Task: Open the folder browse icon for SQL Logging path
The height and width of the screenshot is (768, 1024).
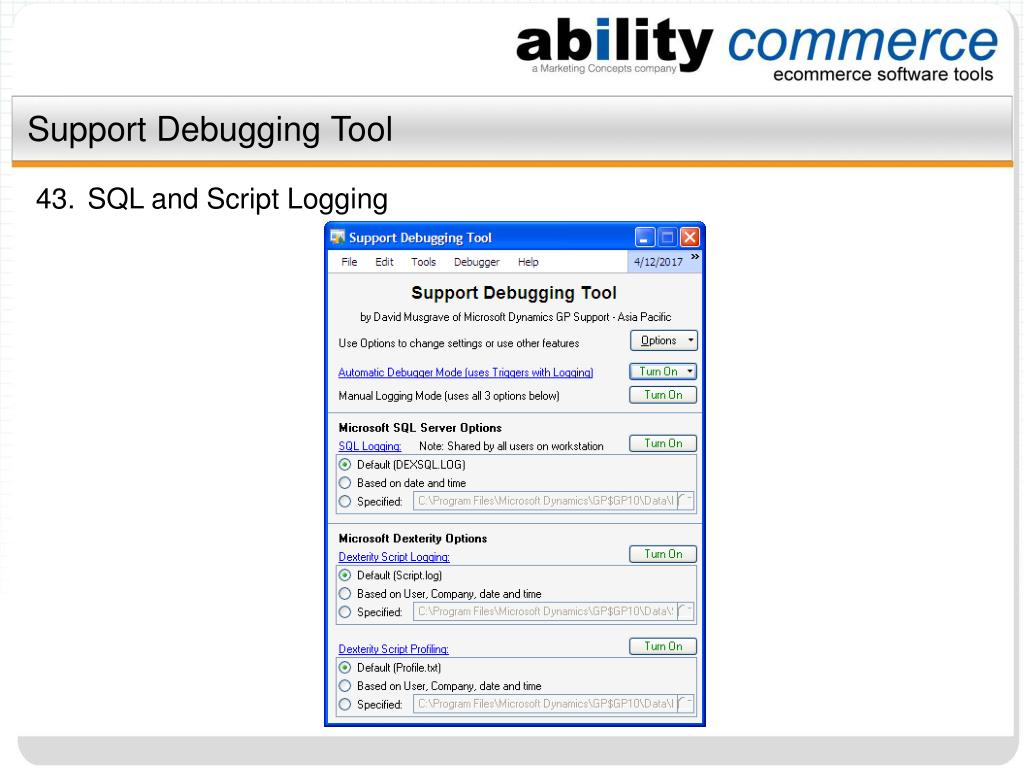Action: 685,501
